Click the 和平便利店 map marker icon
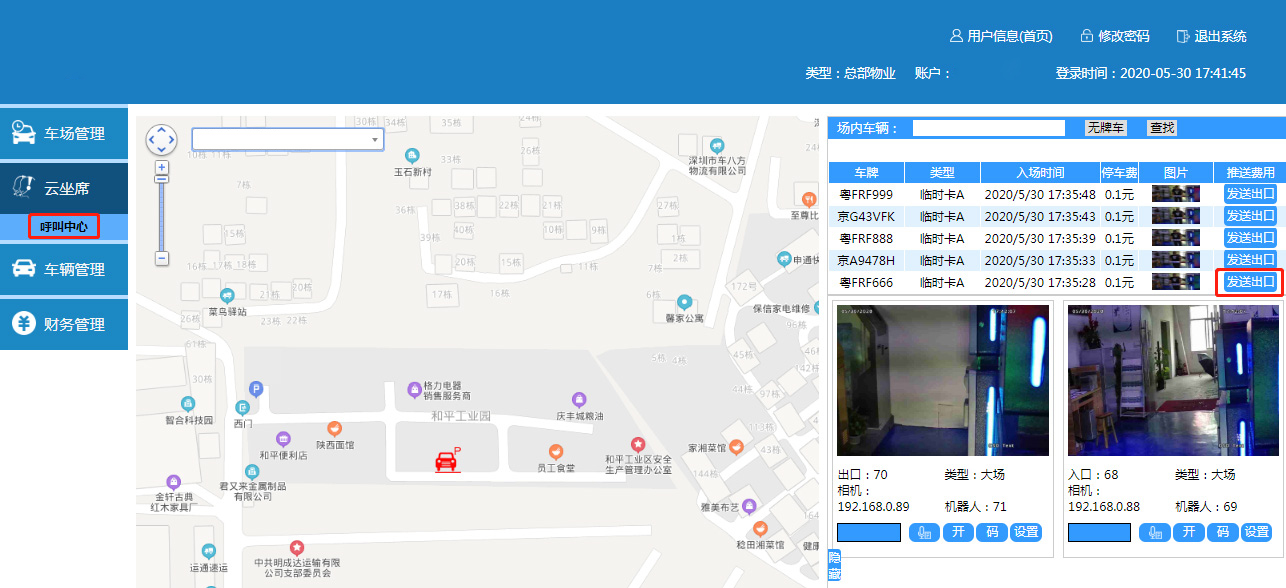The width and height of the screenshot is (1286, 588). pos(283,439)
